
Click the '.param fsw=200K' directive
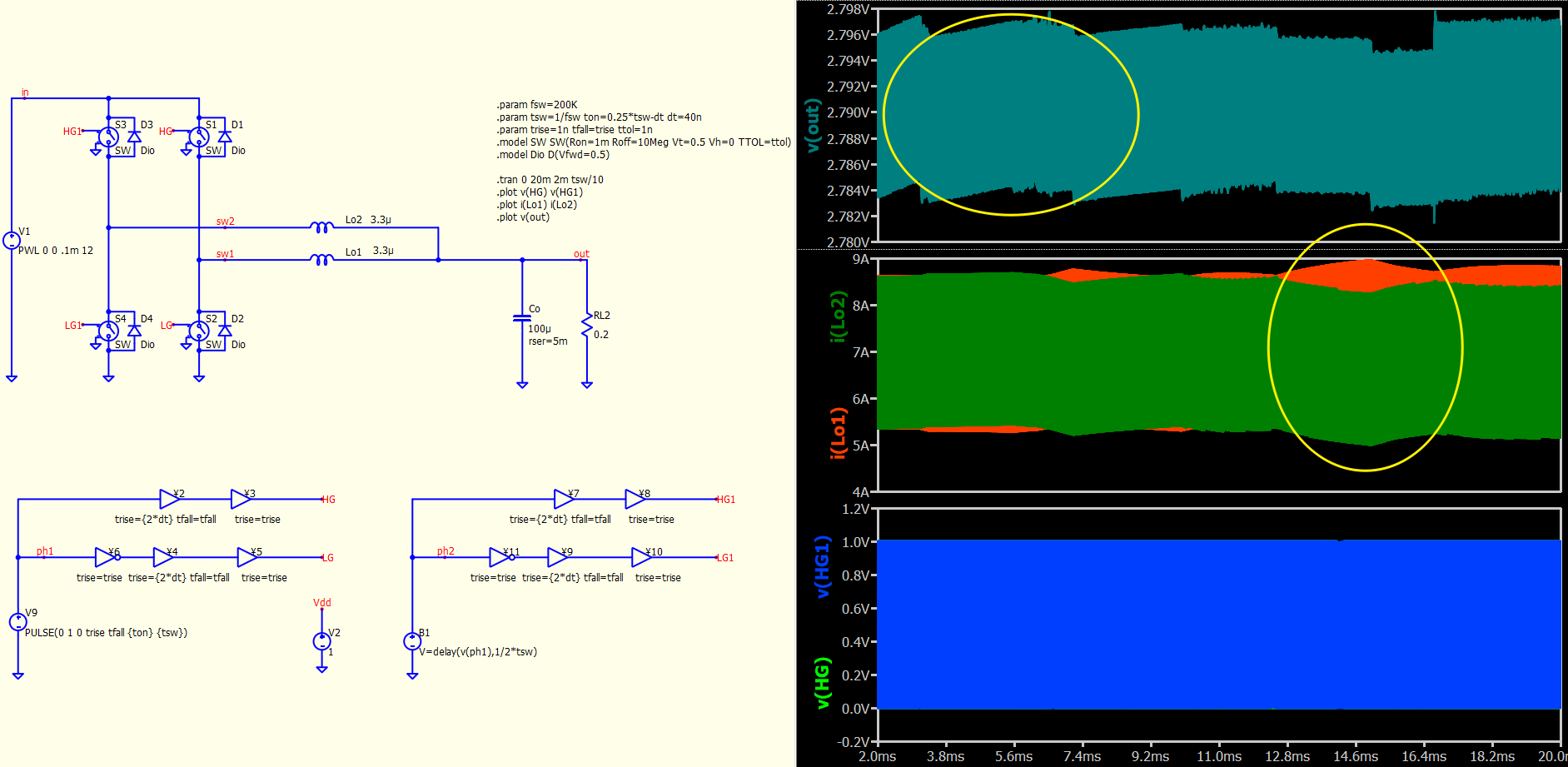[537, 105]
